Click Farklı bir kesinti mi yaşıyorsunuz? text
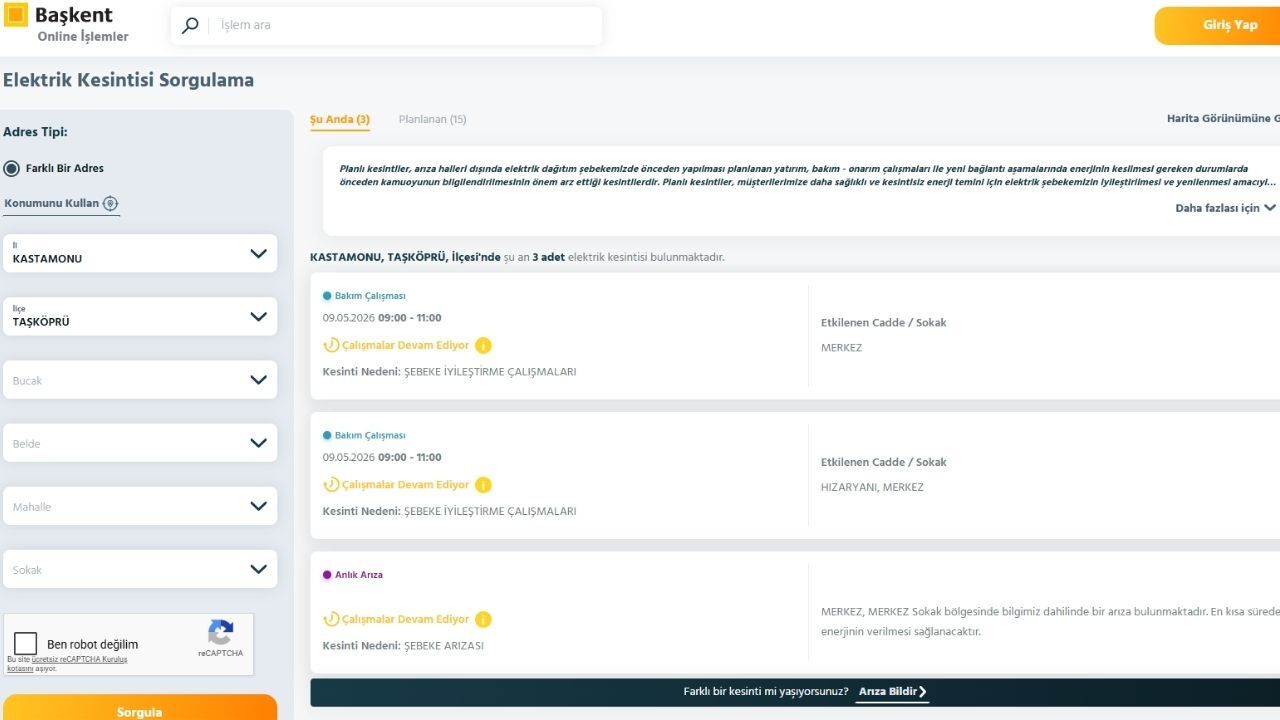 pyautogui.click(x=766, y=692)
